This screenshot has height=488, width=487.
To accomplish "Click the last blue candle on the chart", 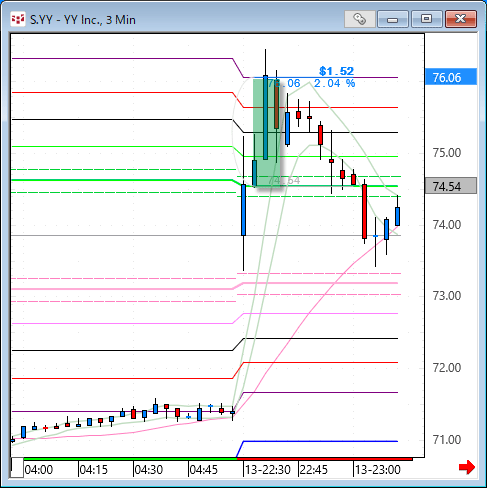I will click(397, 216).
